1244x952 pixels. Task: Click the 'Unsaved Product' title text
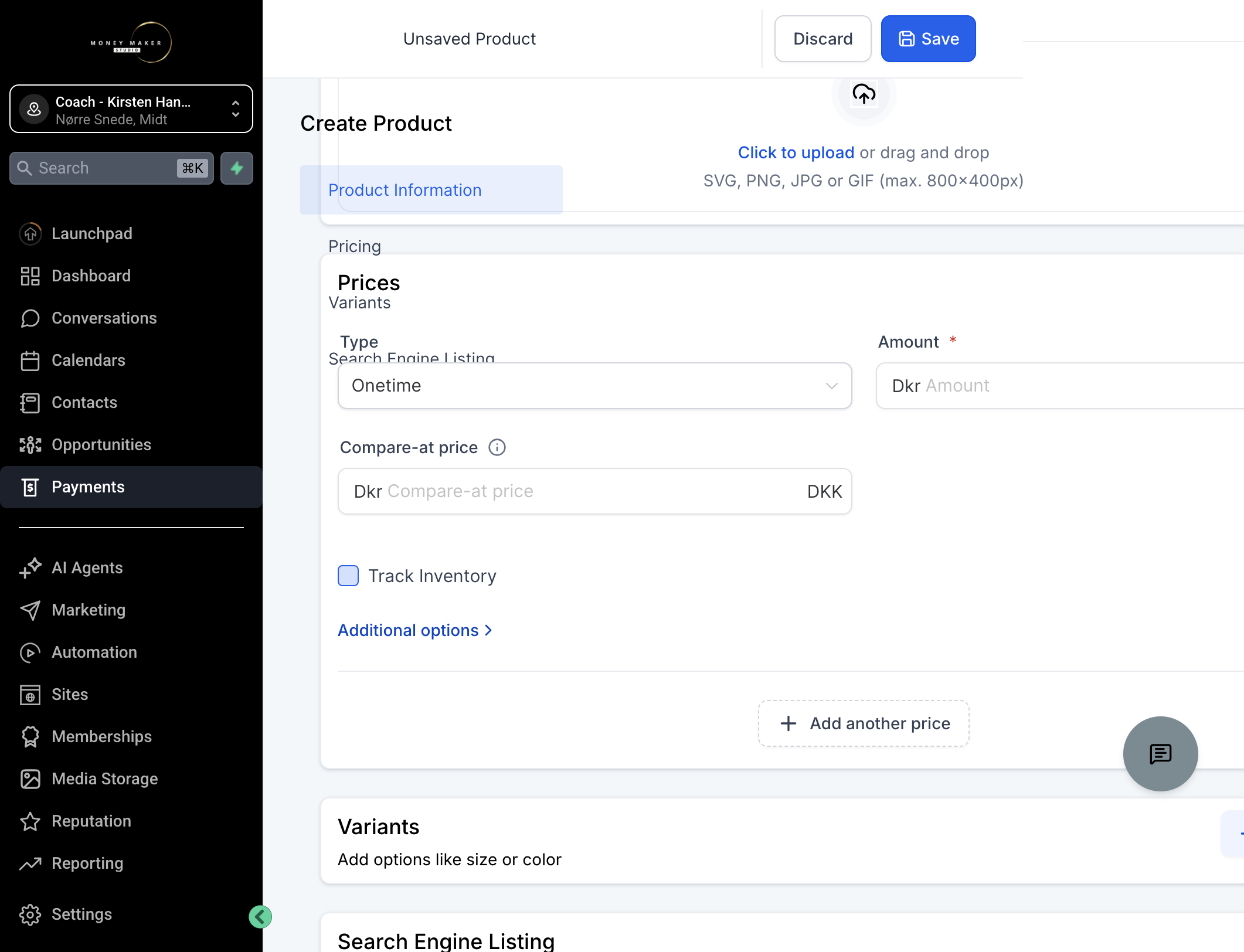[x=470, y=39]
